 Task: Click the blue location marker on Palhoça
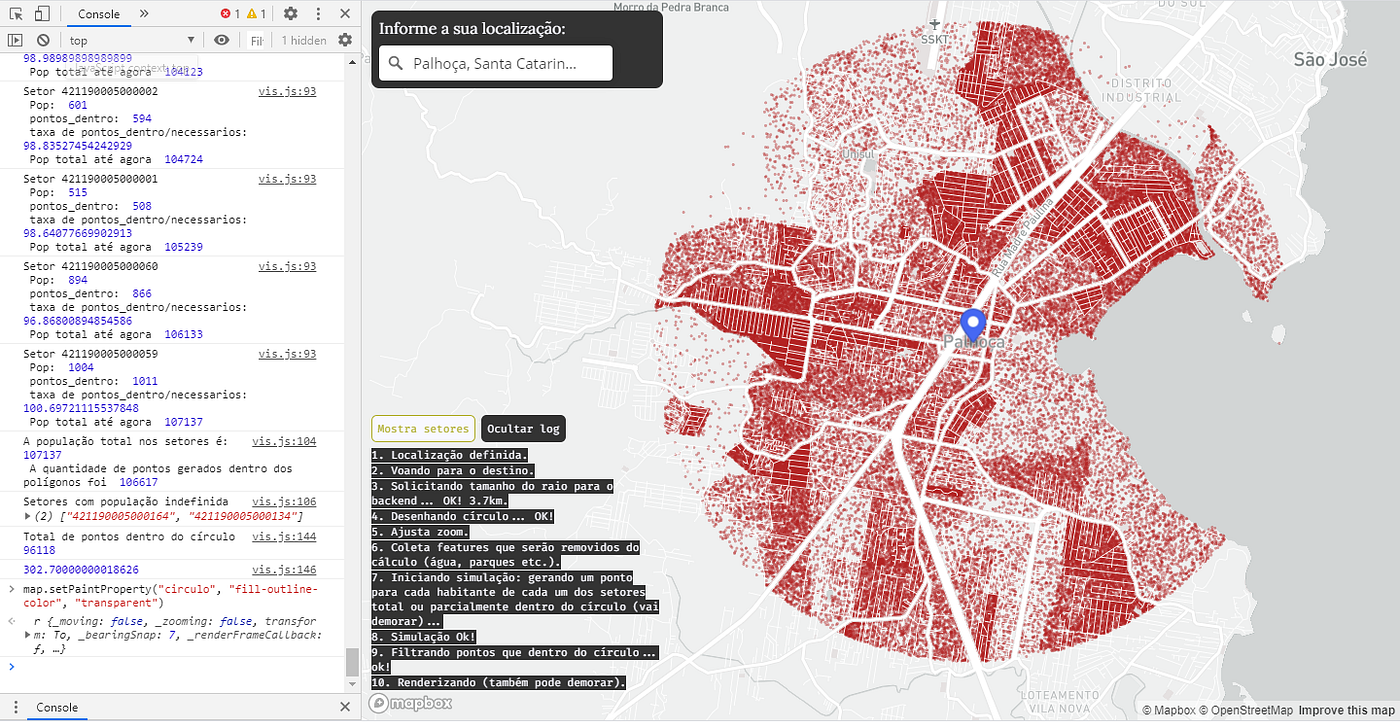click(x=972, y=327)
